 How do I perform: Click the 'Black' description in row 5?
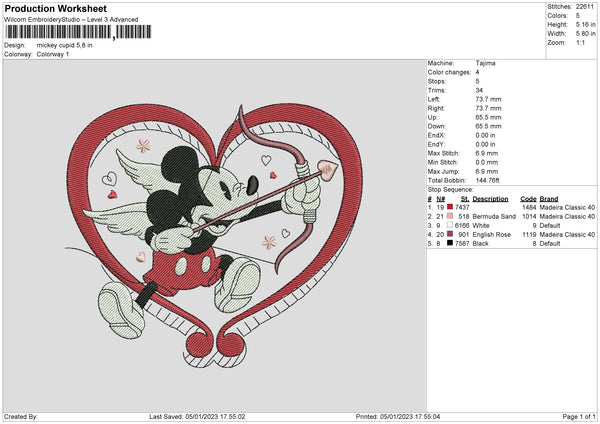pos(481,244)
